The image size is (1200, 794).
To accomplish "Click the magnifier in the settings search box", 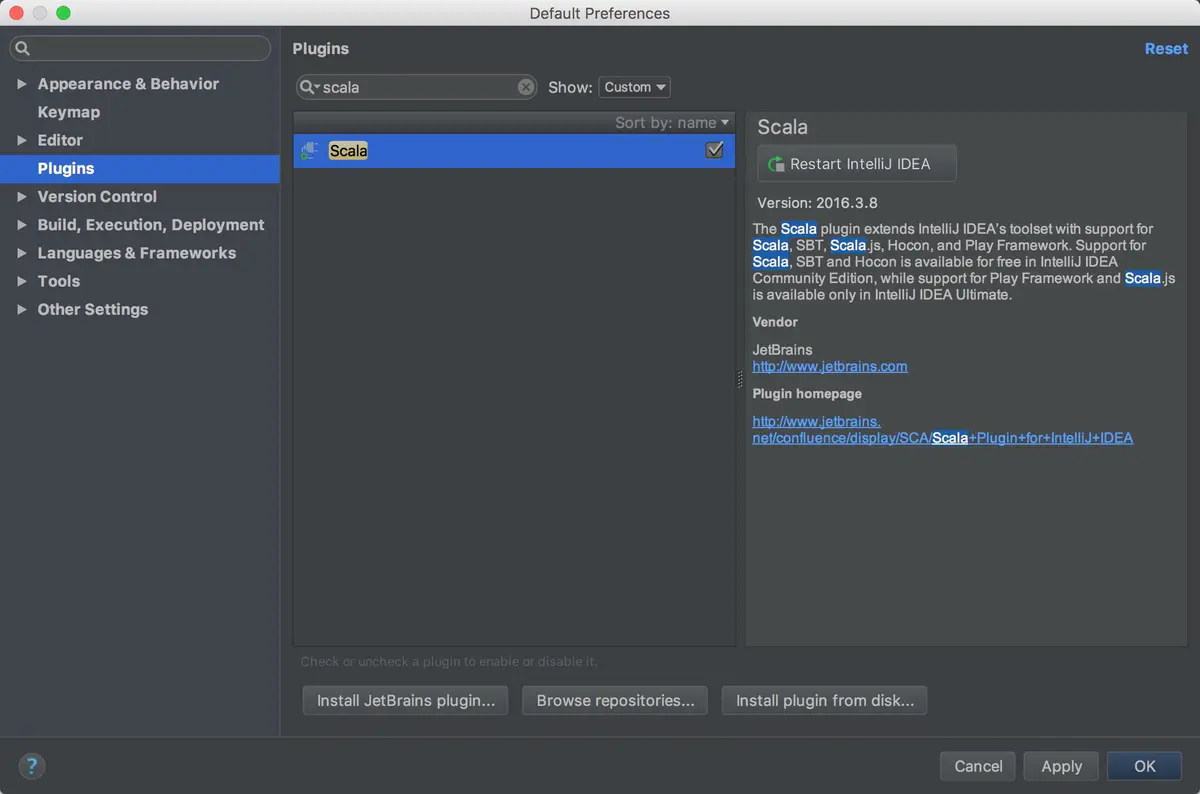I will coord(23,48).
